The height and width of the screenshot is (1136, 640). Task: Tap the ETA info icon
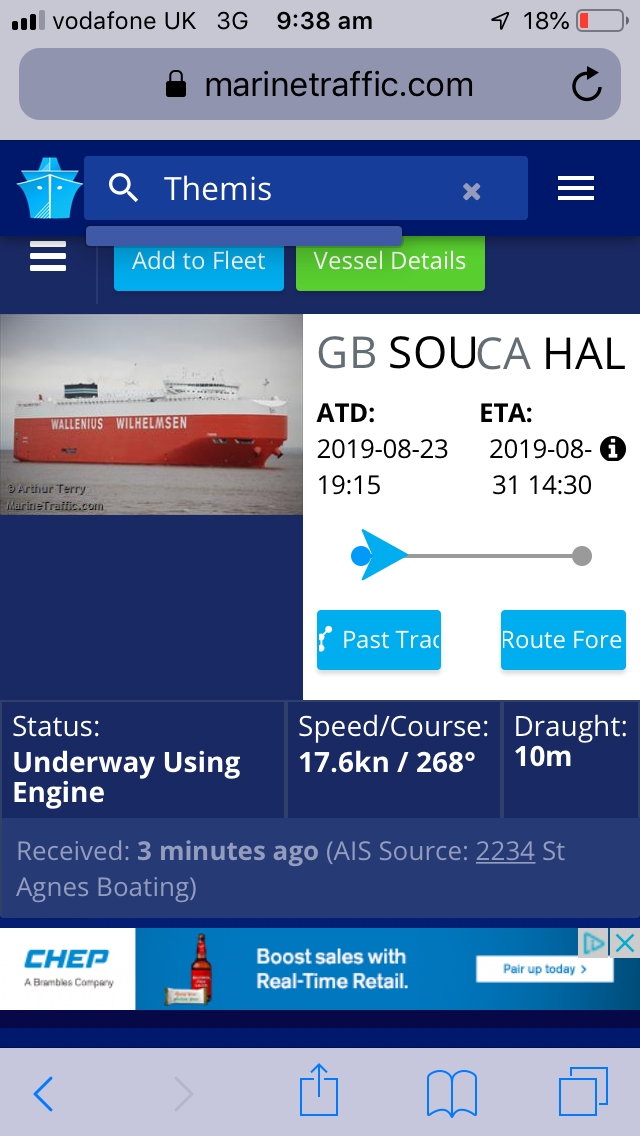pos(612,448)
